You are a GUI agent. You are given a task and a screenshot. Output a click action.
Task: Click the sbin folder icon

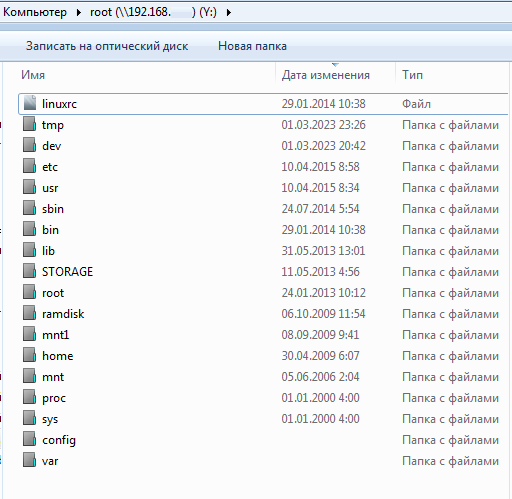[30, 208]
